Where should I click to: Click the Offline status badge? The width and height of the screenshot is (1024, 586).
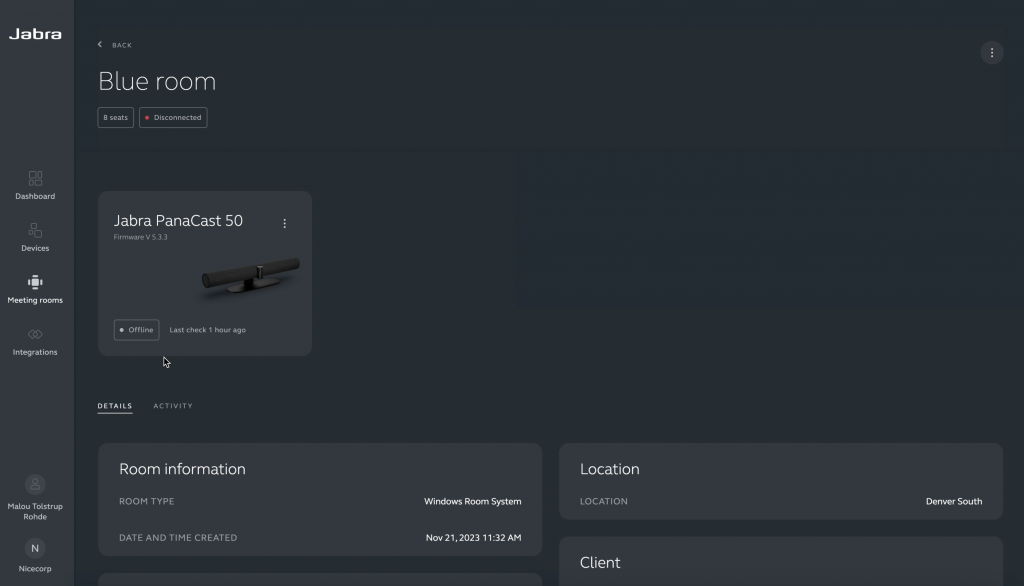tap(136, 330)
